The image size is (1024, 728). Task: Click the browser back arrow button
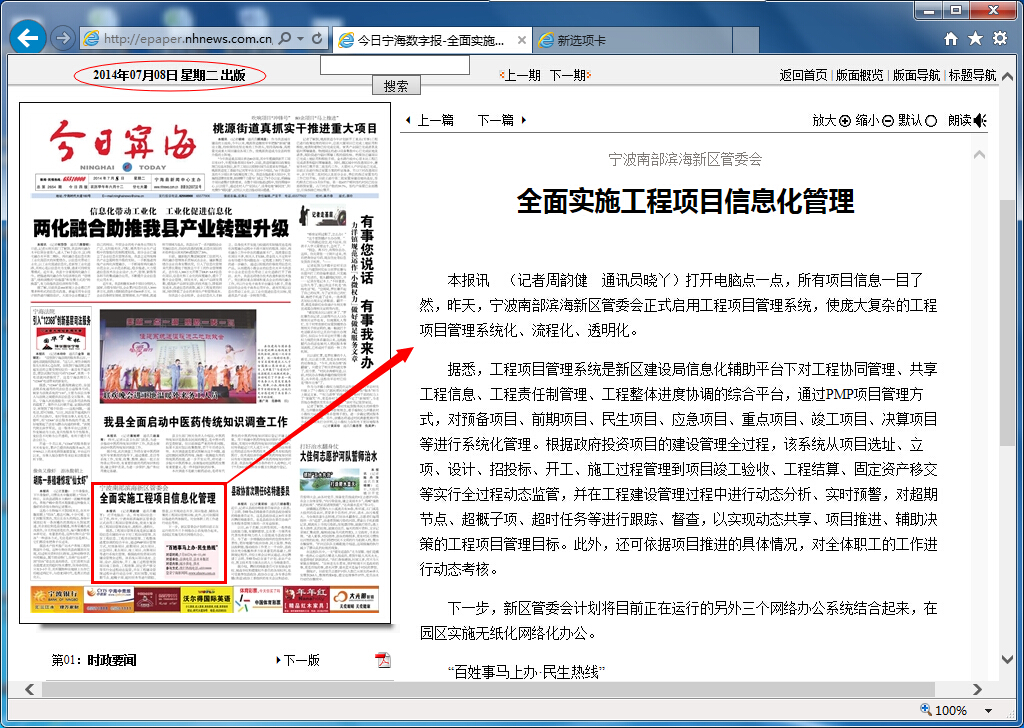tap(29, 38)
